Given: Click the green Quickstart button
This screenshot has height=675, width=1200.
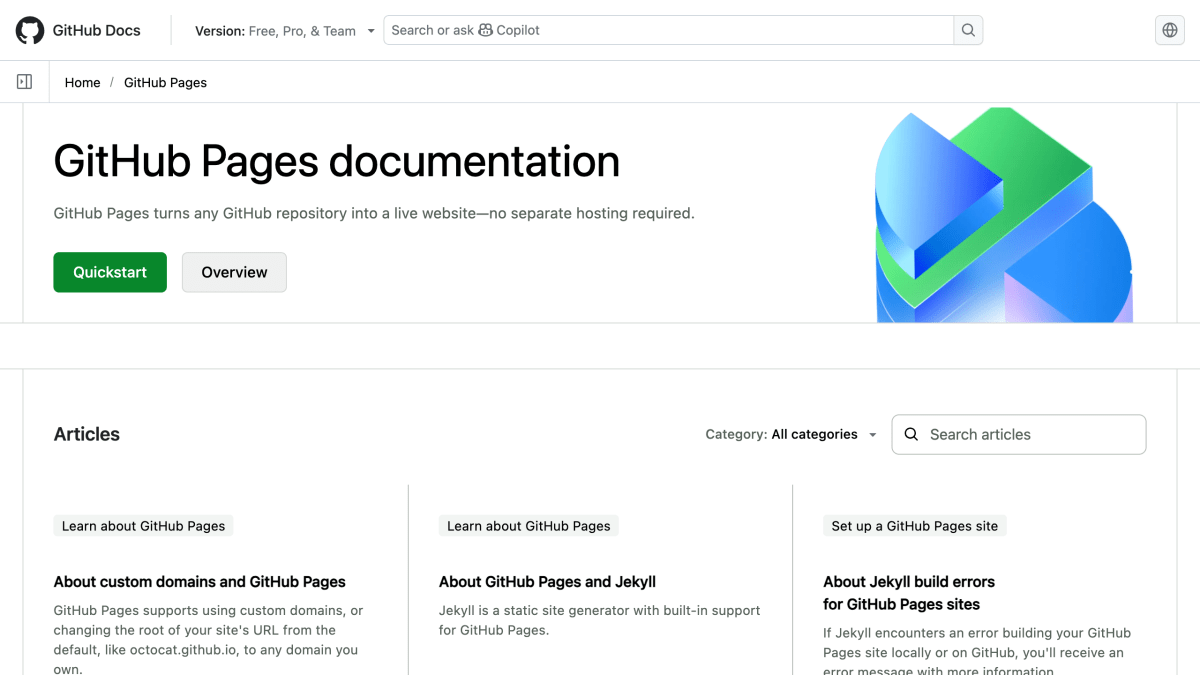Looking at the screenshot, I should coord(110,272).
